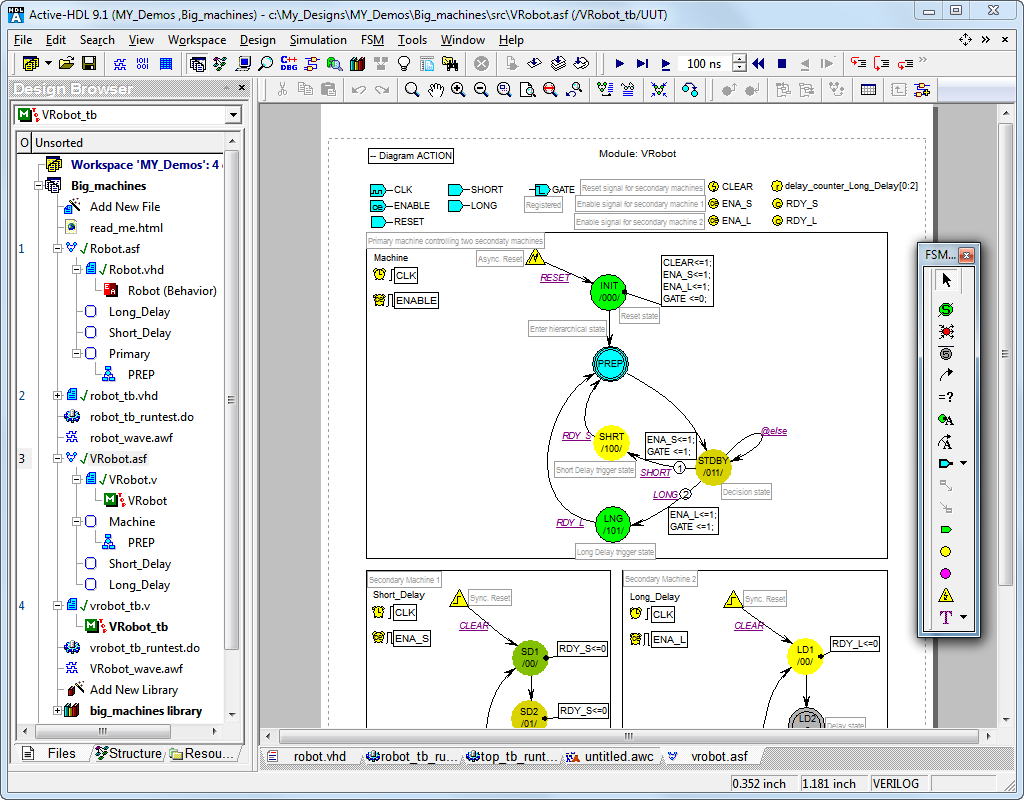The width and height of the screenshot is (1024, 800).
Task: Select the Pan hand tool
Action: tap(435, 89)
